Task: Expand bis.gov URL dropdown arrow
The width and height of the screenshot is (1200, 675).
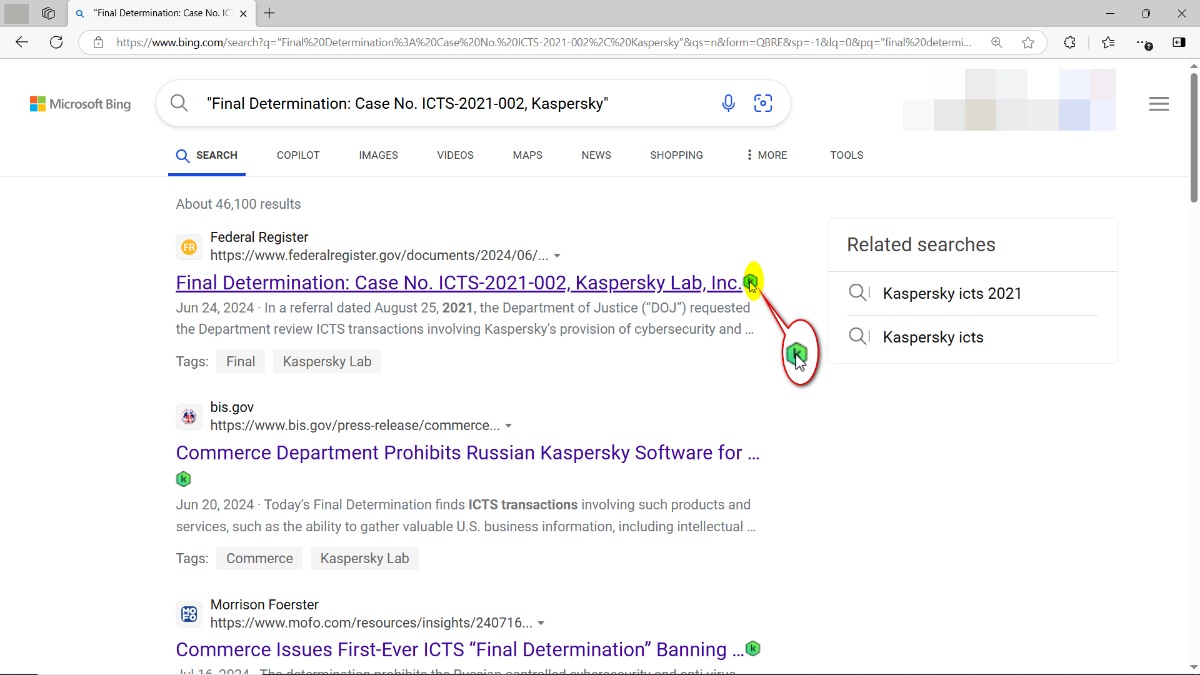Action: 508,426
